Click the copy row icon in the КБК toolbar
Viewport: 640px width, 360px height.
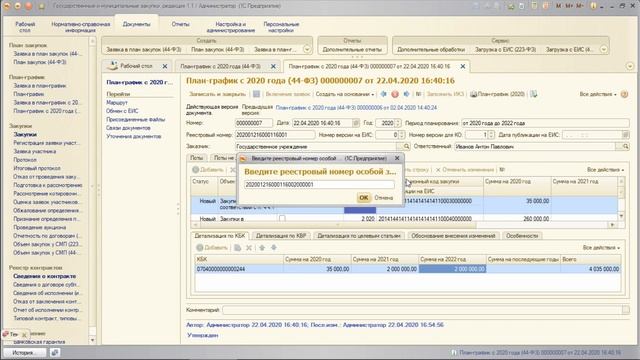click(238, 248)
